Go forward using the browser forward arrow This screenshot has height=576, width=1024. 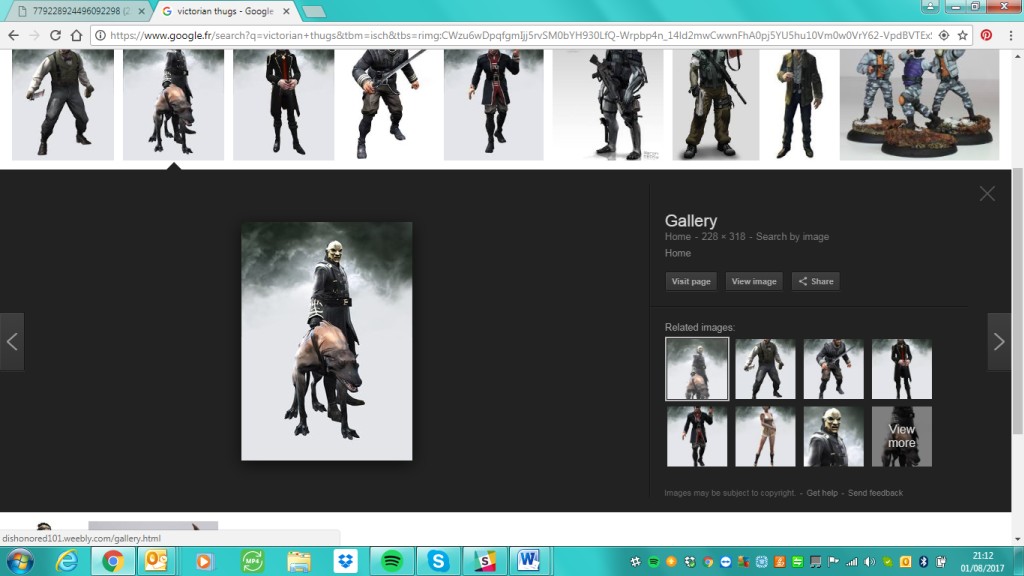tap(35, 35)
